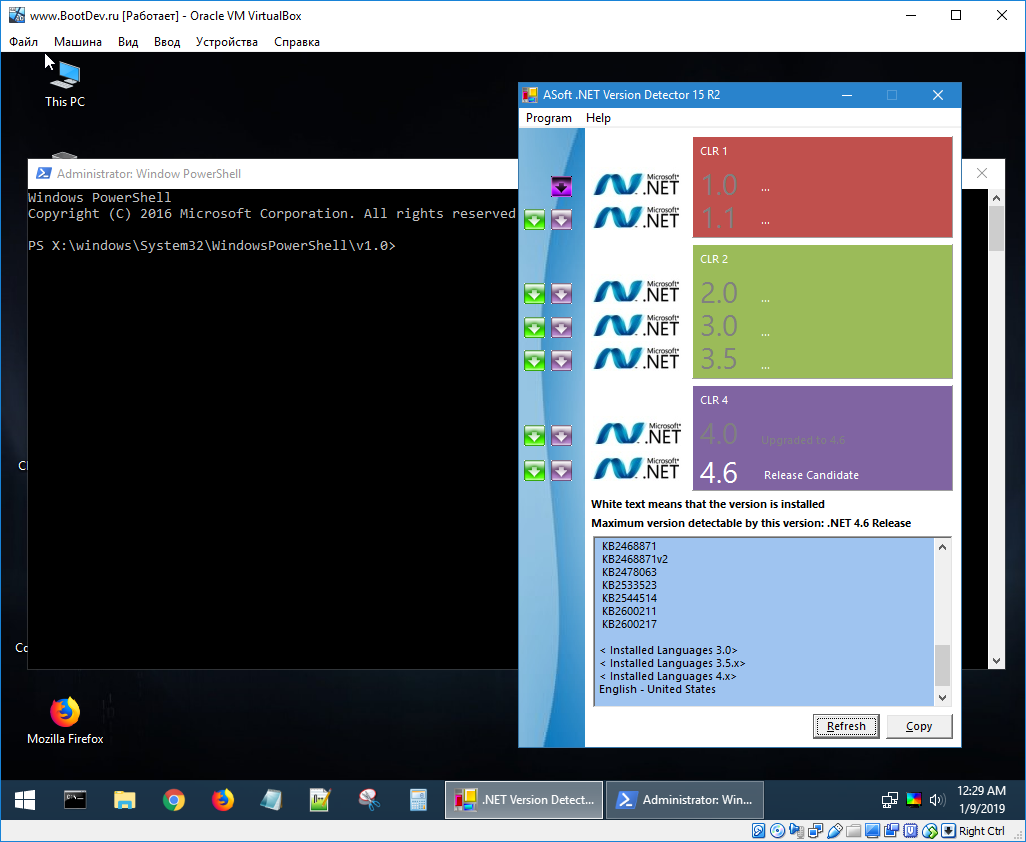Click VirtualBox shared folders indicator
Viewport: 1026px width, 842px height.
(x=853, y=831)
